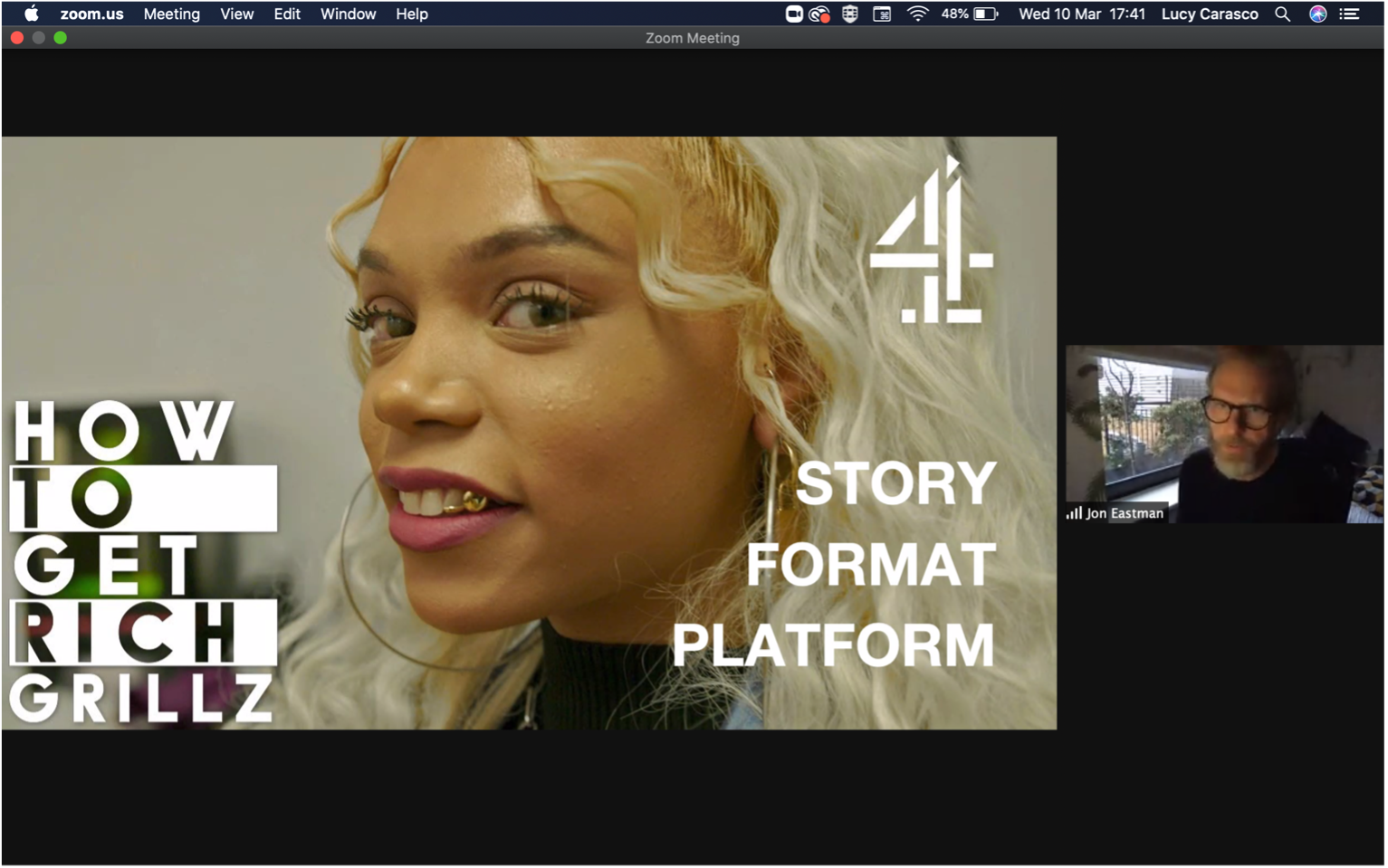1388x868 pixels.
Task: Click the Jon Eastman name label
Action: click(x=1125, y=513)
